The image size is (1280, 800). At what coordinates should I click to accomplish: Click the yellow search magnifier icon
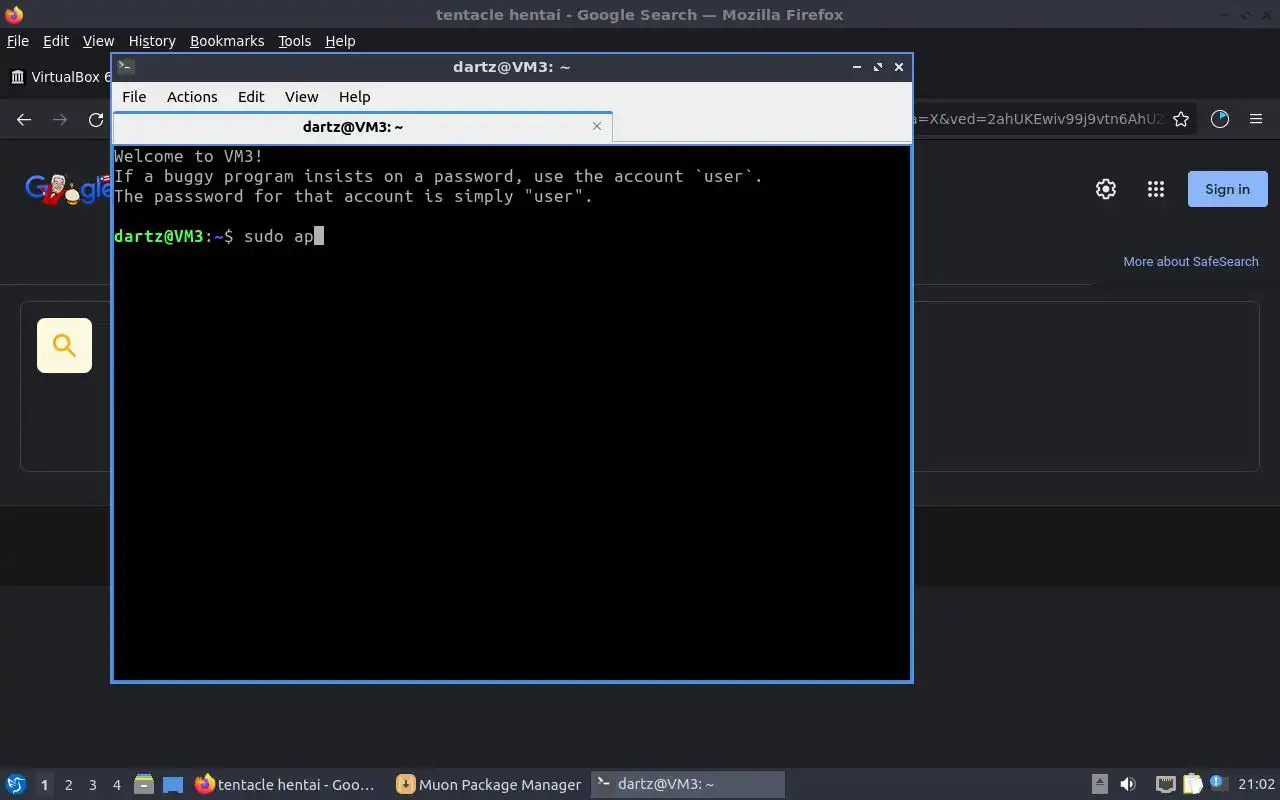tap(64, 345)
